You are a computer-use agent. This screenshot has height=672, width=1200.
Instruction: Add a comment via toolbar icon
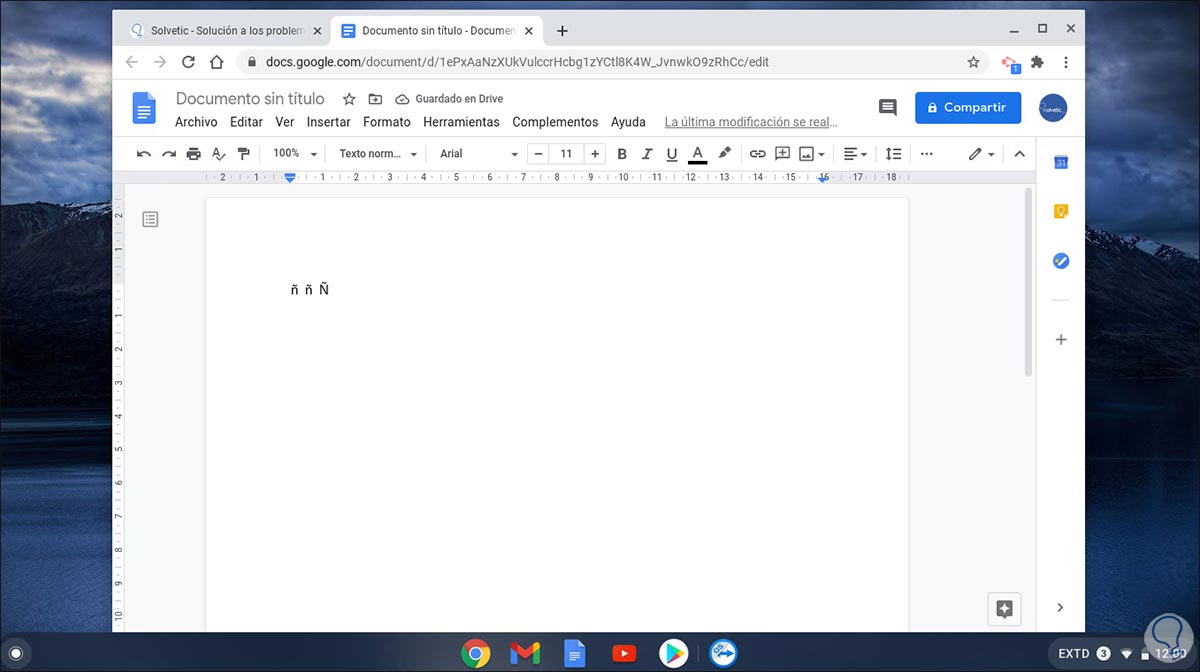tap(783, 154)
